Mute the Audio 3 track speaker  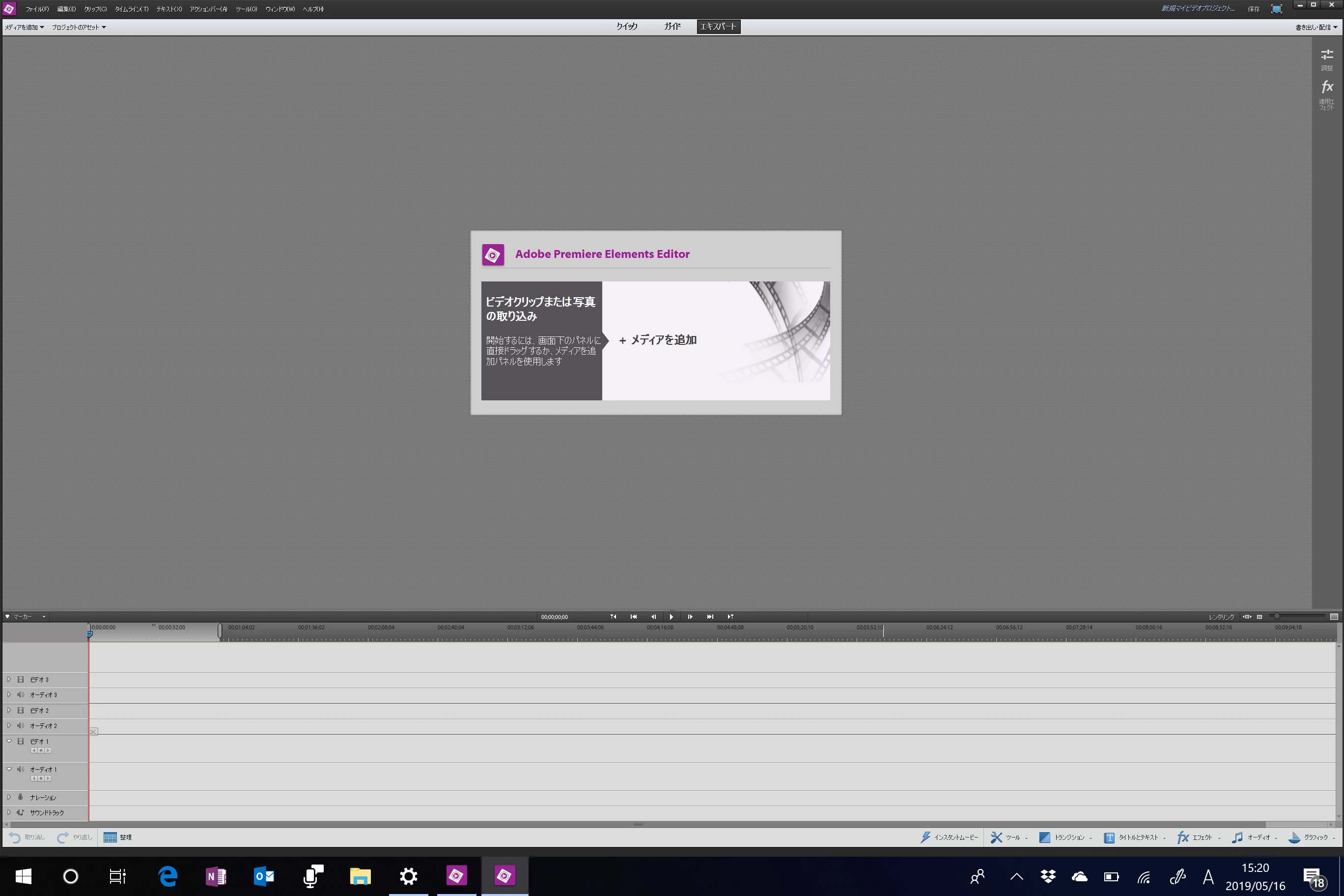pyautogui.click(x=21, y=694)
